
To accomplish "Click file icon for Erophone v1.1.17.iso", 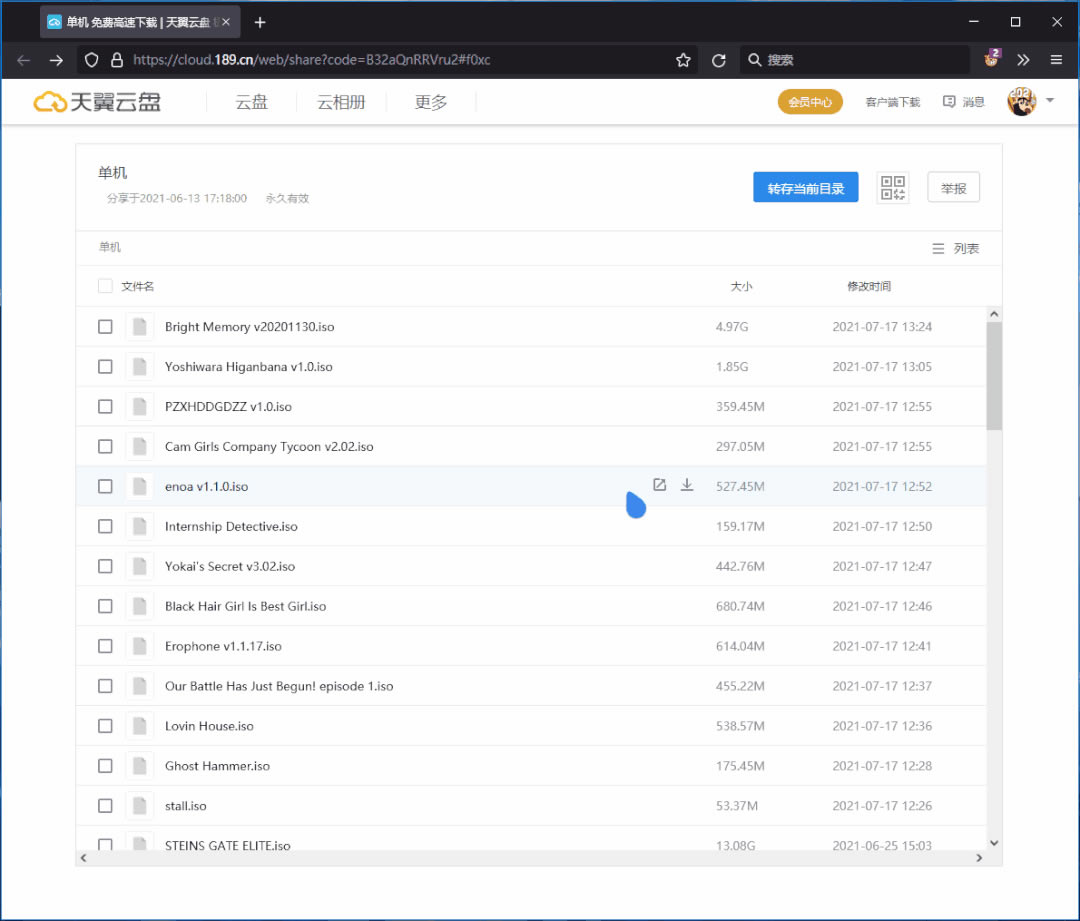I will [x=140, y=646].
